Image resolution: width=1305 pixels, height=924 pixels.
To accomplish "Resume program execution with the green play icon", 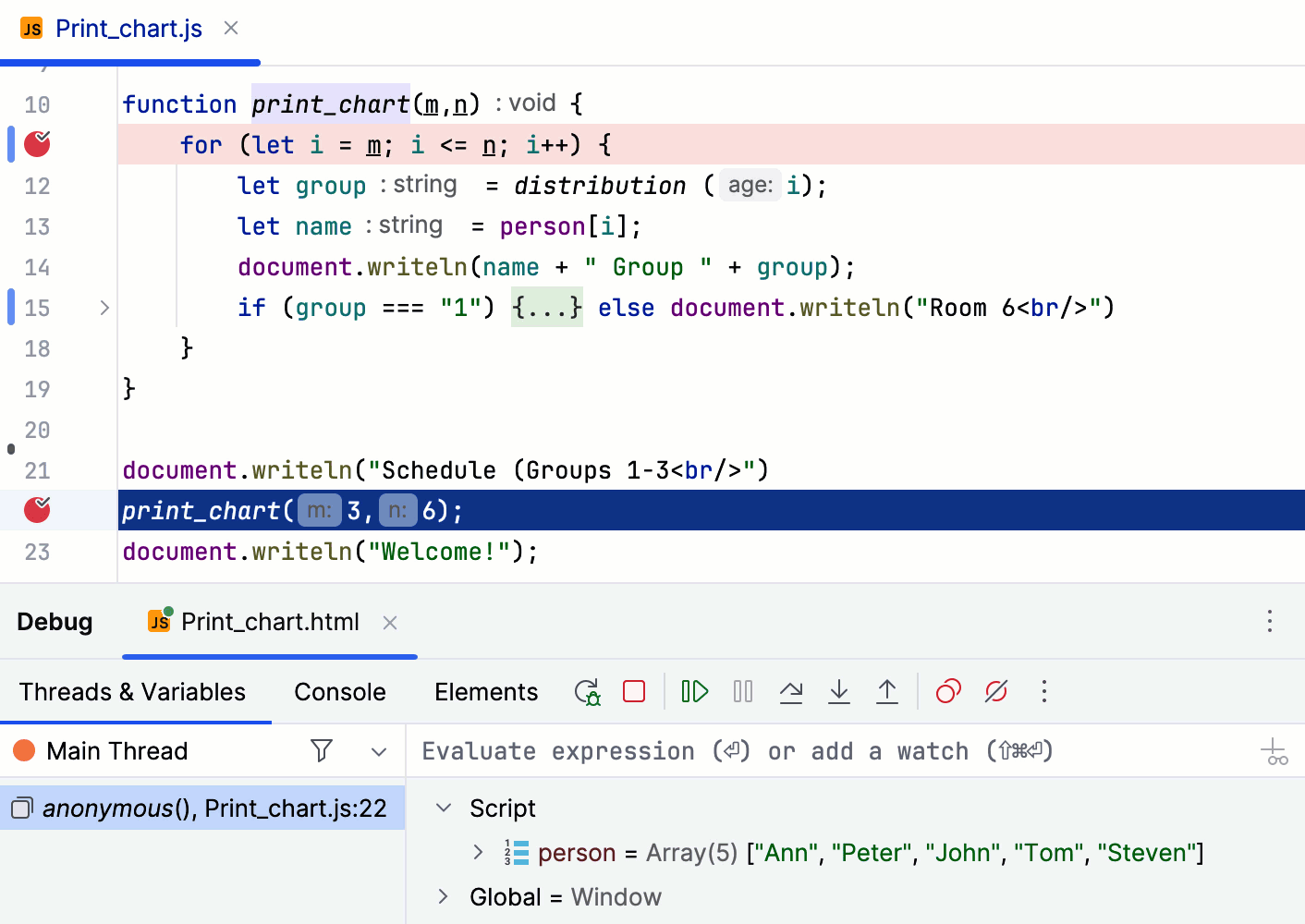I will (694, 691).
